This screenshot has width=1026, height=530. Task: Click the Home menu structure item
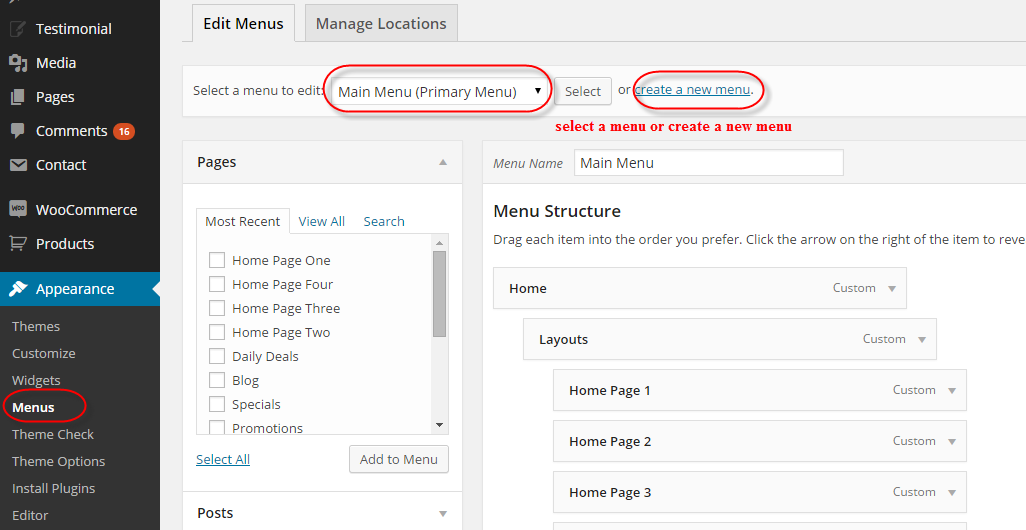(699, 288)
